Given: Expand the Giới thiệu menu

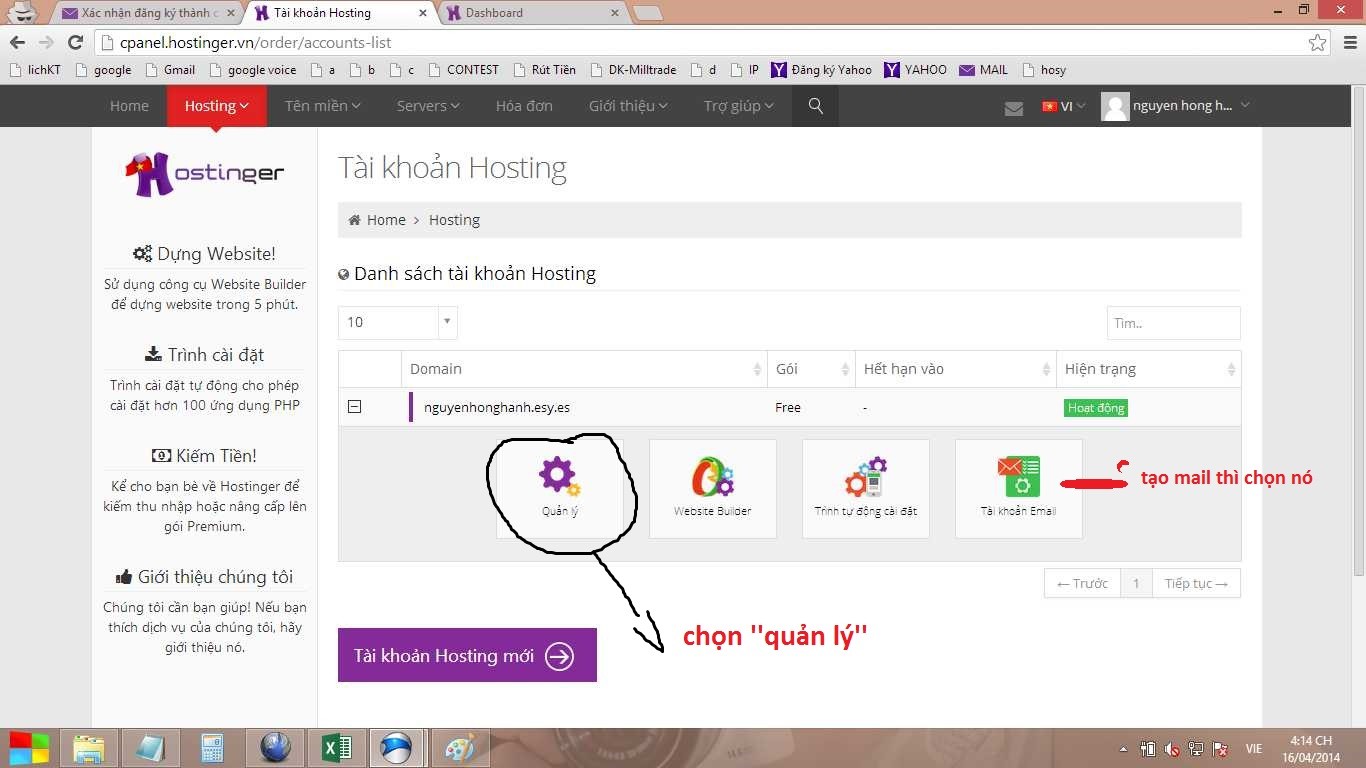Looking at the screenshot, I should pyautogui.click(x=628, y=106).
